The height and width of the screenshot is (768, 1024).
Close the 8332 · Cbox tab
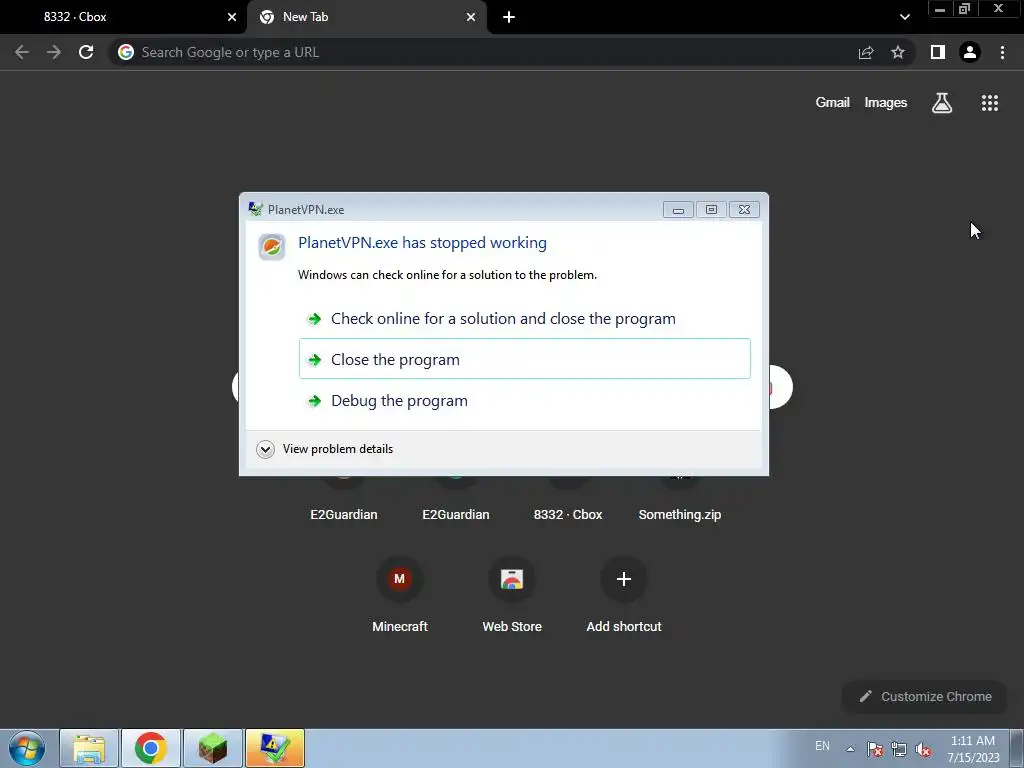coord(232,17)
